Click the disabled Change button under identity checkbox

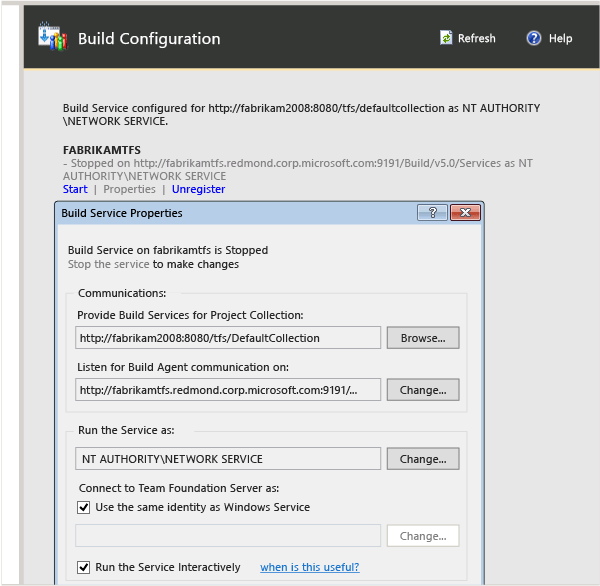pos(423,536)
